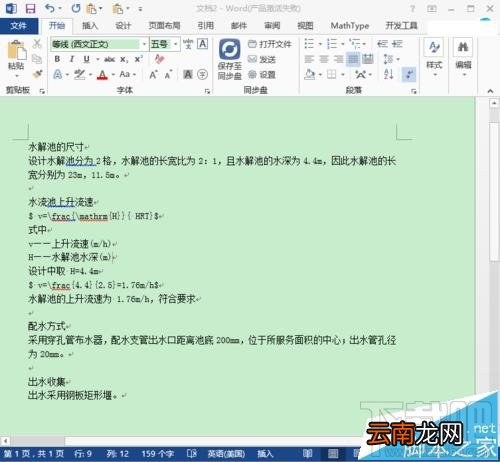Switch to 页面布局 tab
This screenshot has height=462, width=500.
tap(164, 26)
